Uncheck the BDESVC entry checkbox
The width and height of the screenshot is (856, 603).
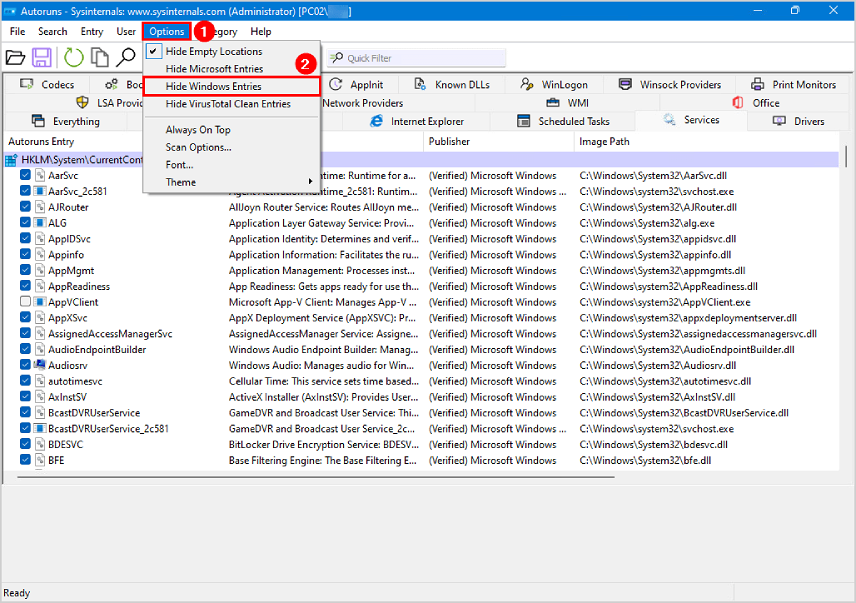click(25, 444)
